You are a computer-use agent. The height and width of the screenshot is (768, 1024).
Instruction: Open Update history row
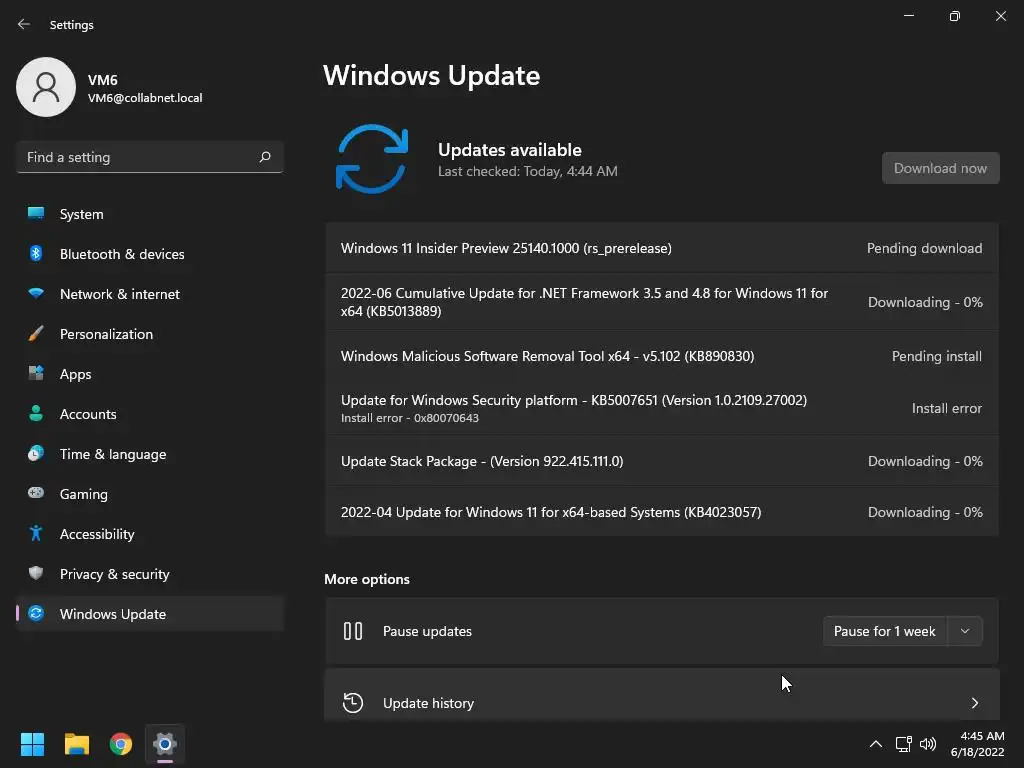[x=662, y=695]
